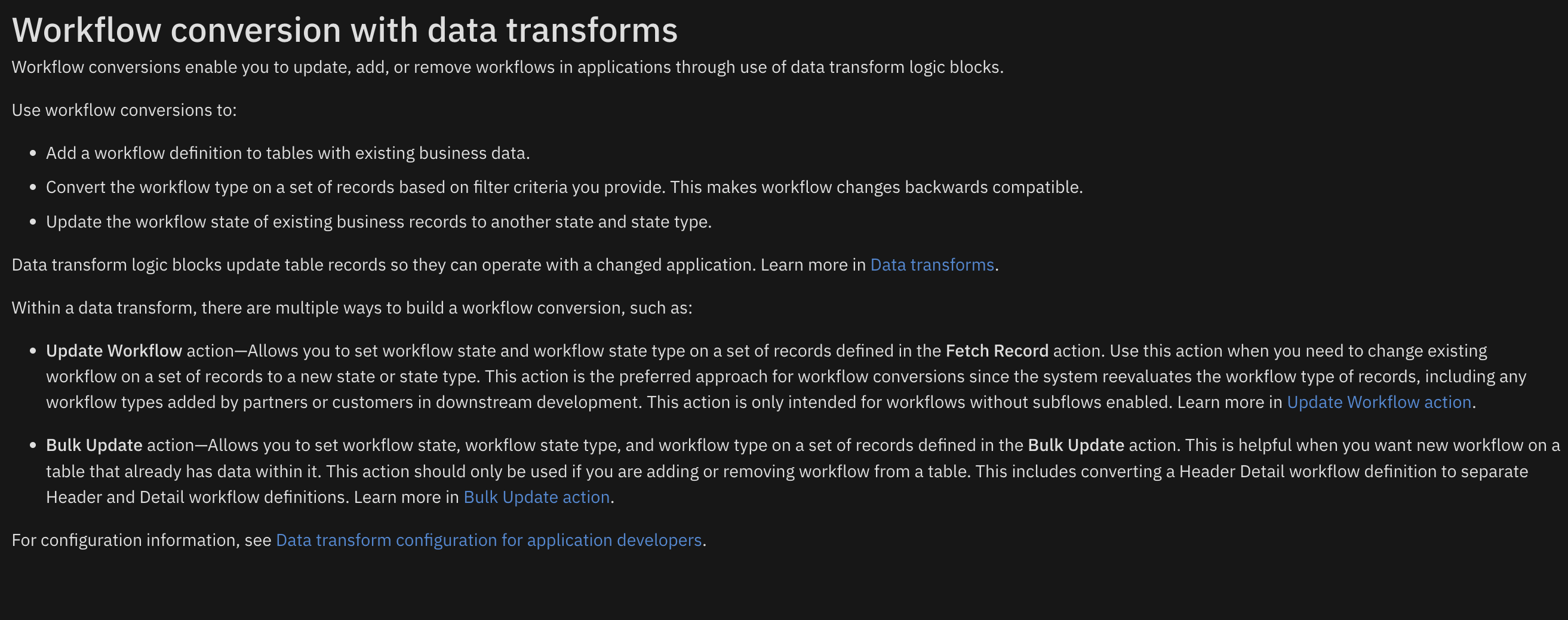Click the 'Update the workflow state' bullet
Image resolution: width=1568 pixels, height=620 pixels.
pyautogui.click(x=379, y=222)
